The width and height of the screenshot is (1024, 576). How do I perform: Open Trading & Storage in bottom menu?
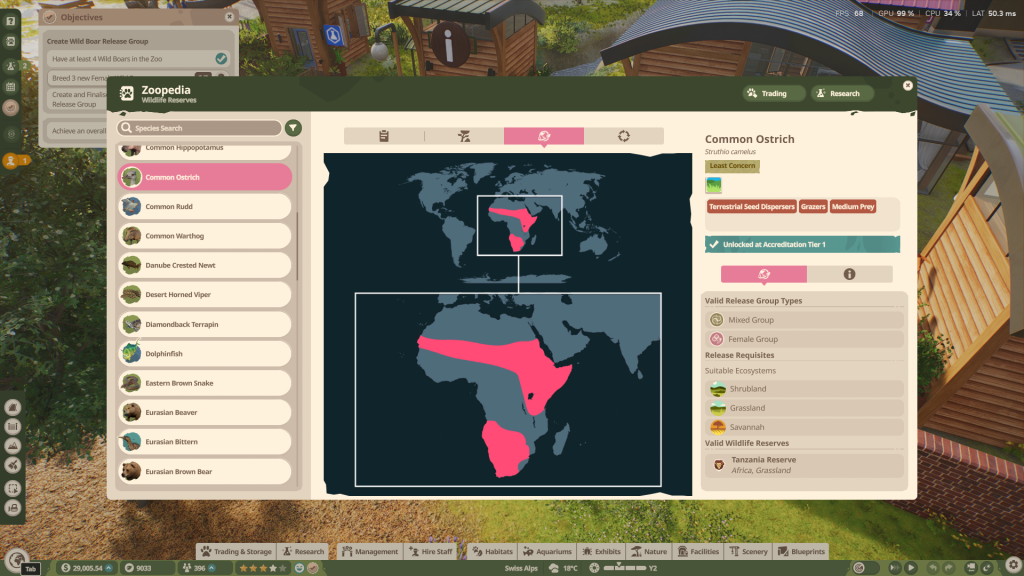tap(236, 551)
